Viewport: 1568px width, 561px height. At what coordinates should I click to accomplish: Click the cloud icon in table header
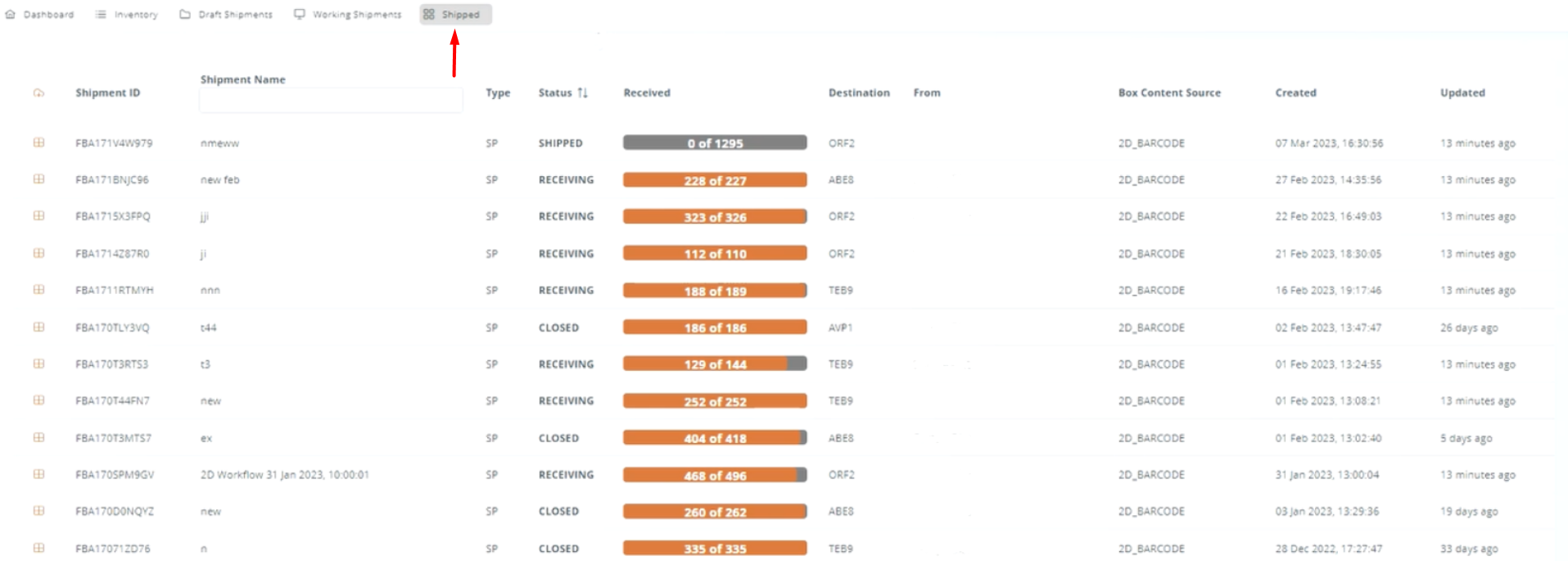38,93
